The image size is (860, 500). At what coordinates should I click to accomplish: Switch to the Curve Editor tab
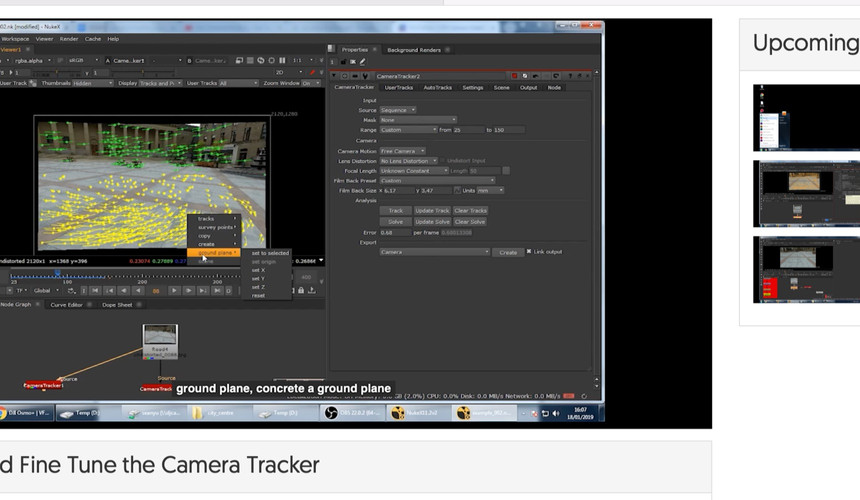[x=66, y=305]
